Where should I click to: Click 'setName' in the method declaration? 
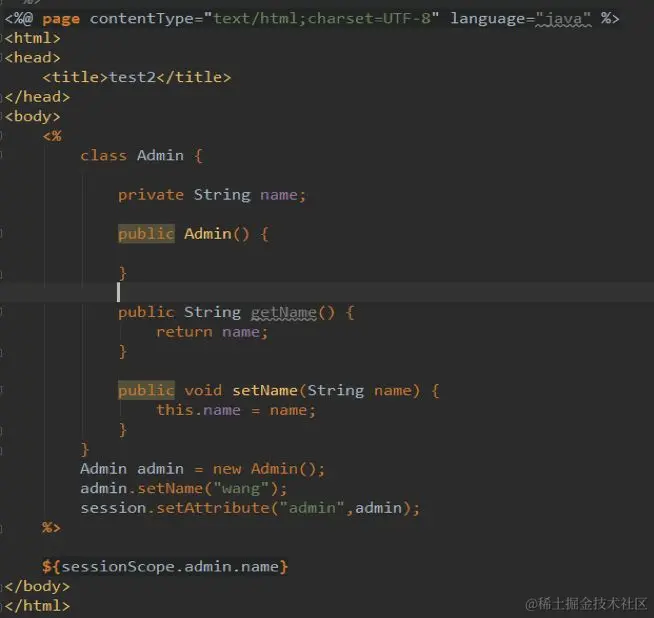[x=265, y=390]
